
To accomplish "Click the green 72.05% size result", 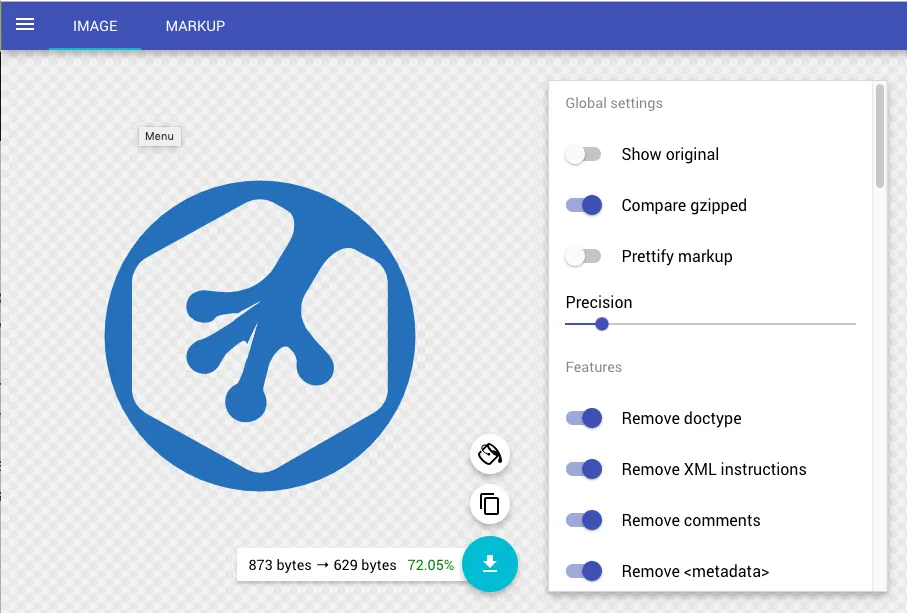I will coord(430,565).
